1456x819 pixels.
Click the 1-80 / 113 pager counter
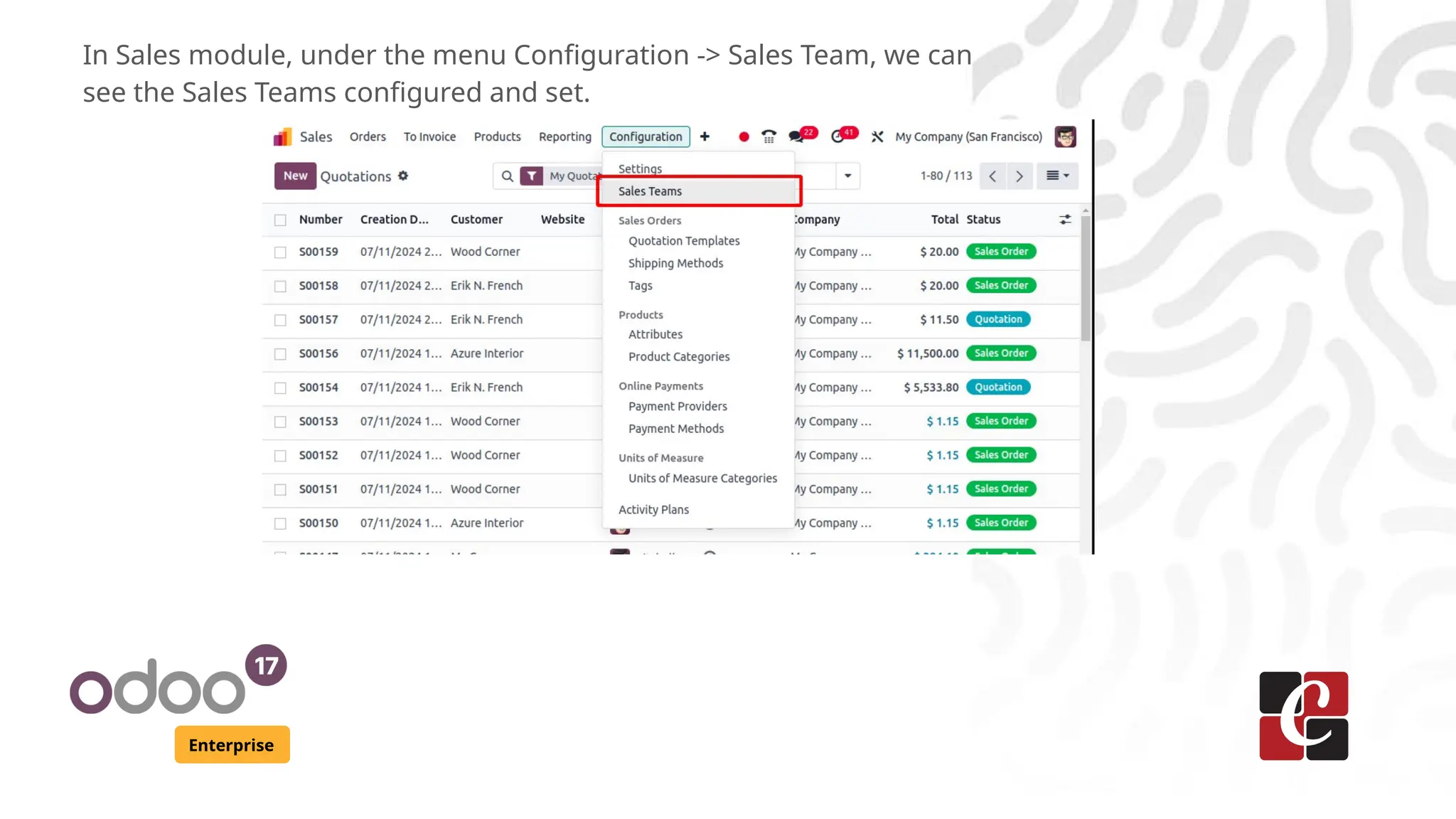click(946, 176)
